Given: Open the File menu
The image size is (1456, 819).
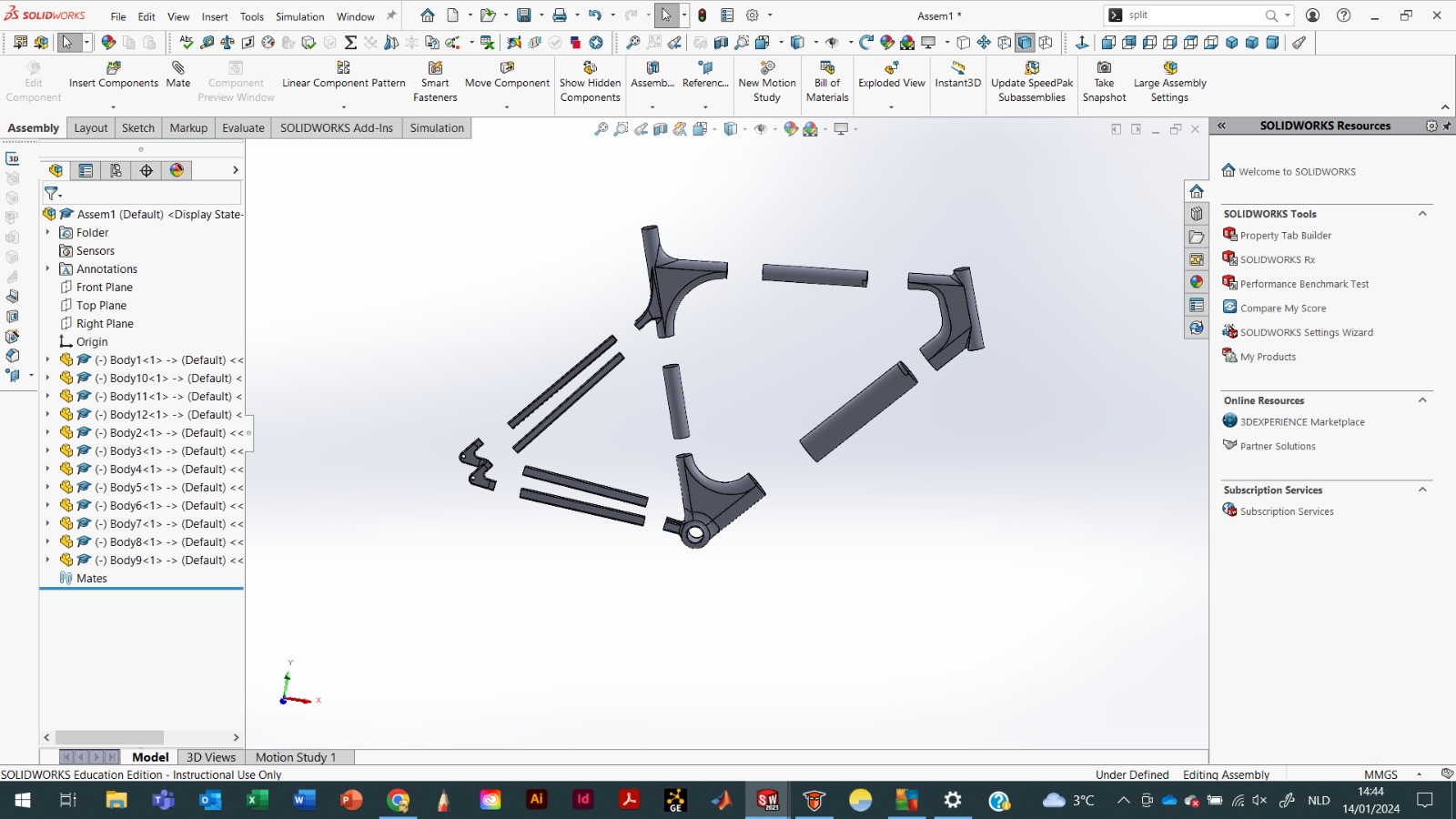Looking at the screenshot, I should [x=118, y=16].
